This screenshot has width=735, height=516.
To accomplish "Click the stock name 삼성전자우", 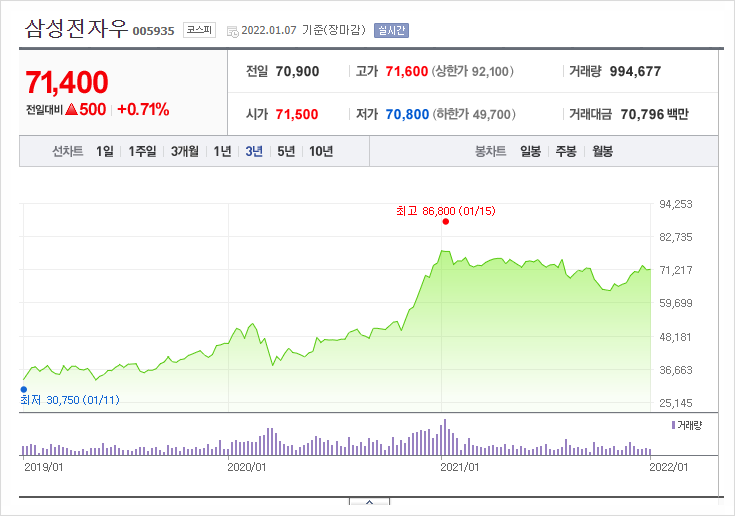I will [x=76, y=29].
